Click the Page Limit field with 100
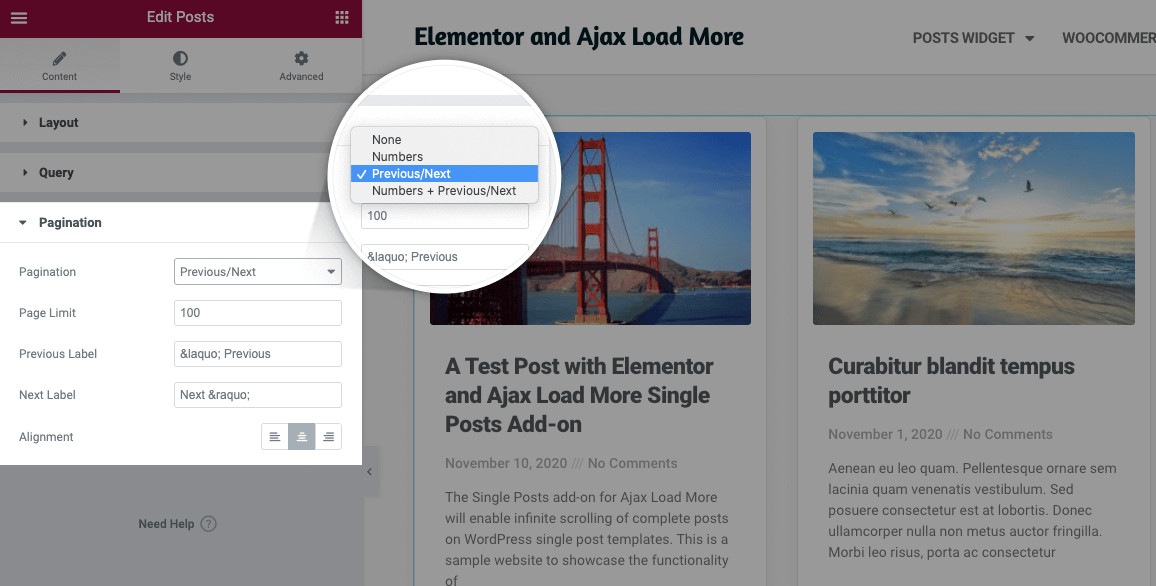The width and height of the screenshot is (1156, 586). pyautogui.click(x=257, y=313)
